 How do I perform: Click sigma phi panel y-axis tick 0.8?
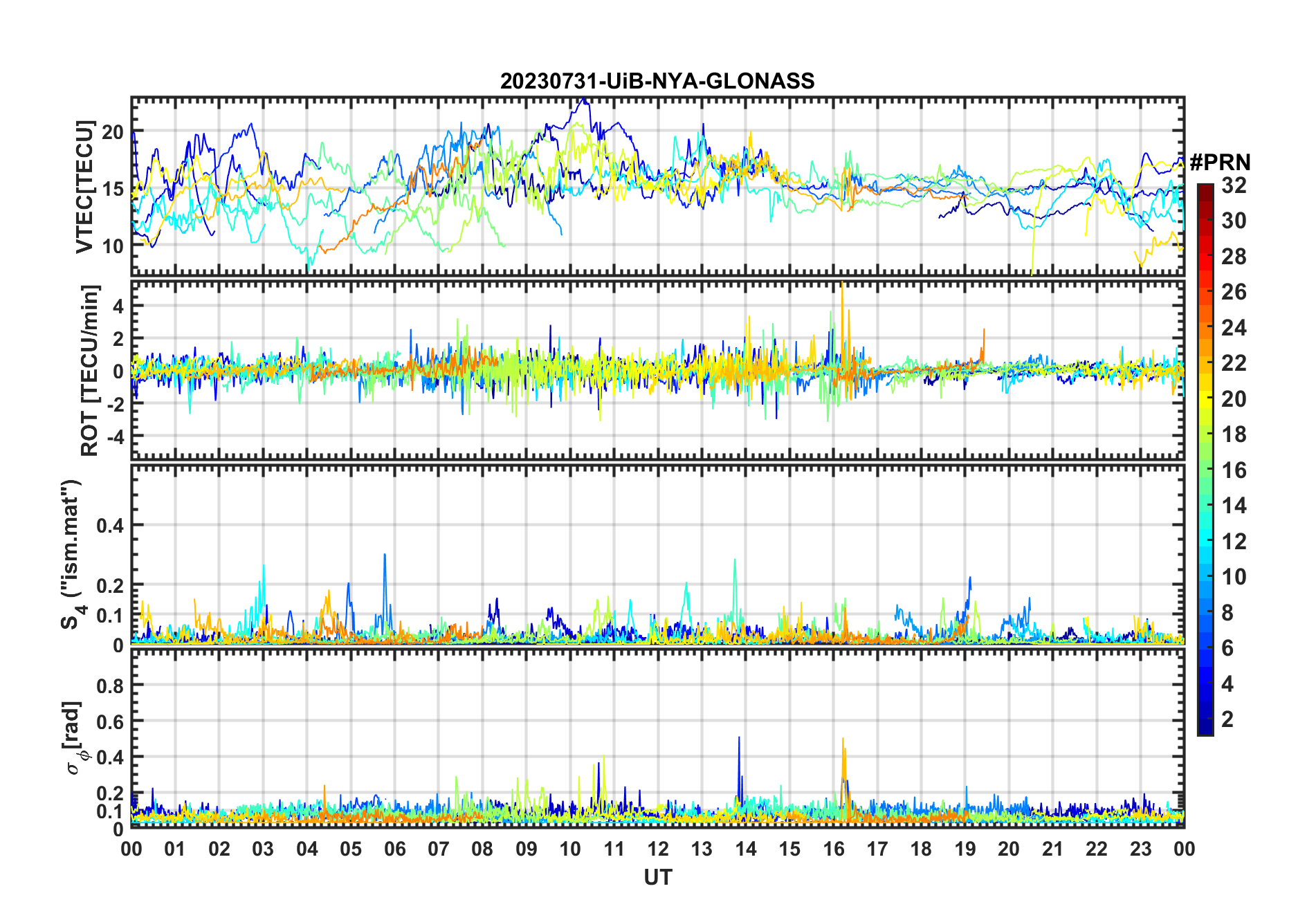tap(111, 686)
